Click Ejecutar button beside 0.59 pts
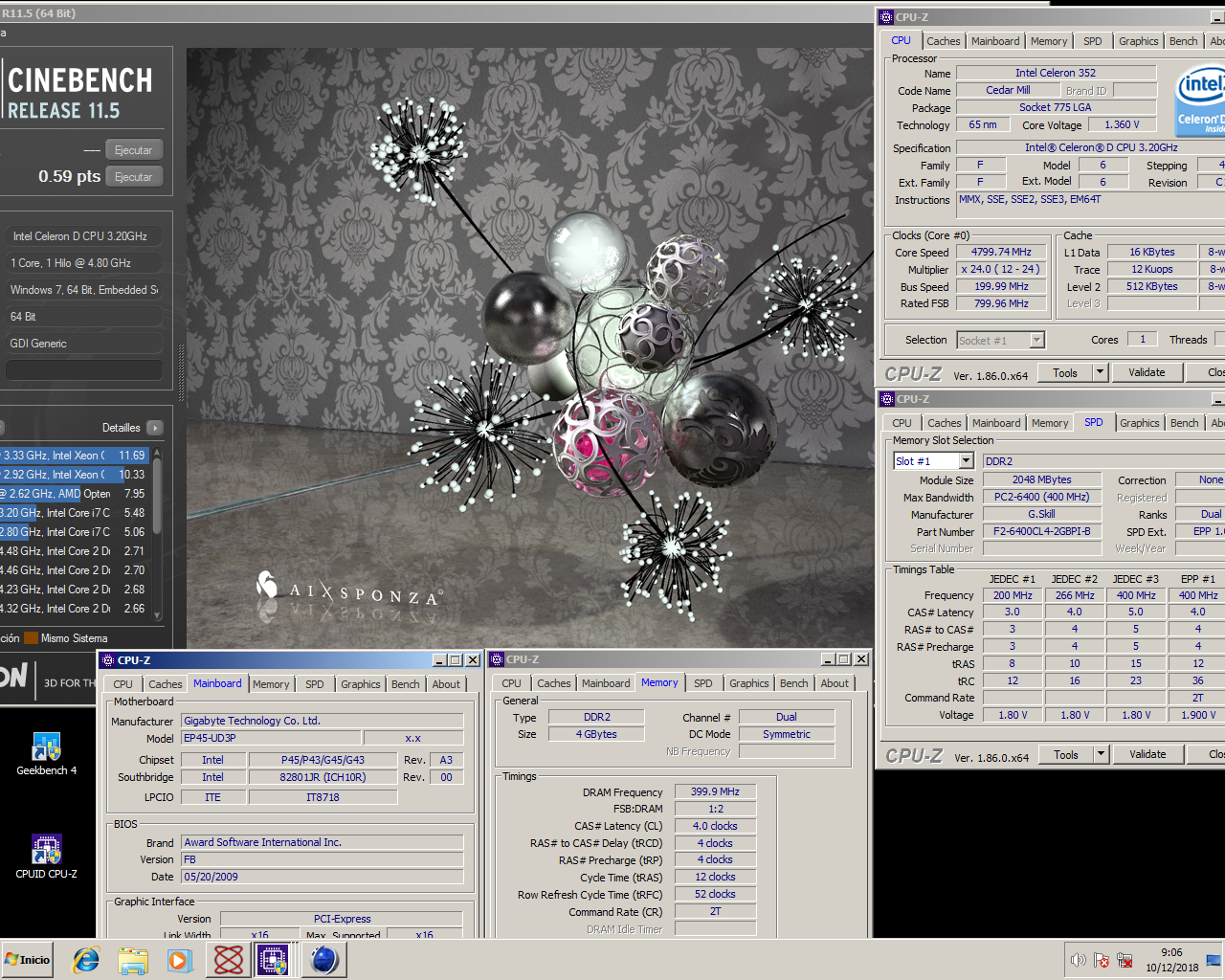The height and width of the screenshot is (980, 1225). click(133, 177)
